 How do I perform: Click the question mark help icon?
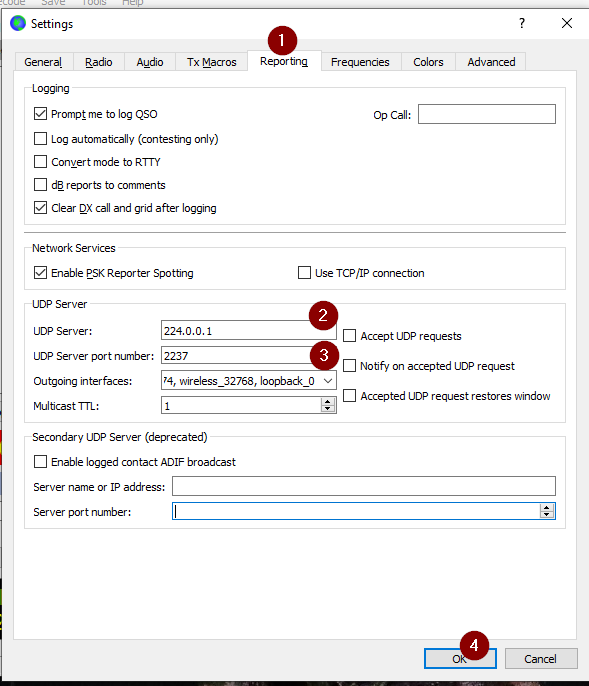(522, 23)
